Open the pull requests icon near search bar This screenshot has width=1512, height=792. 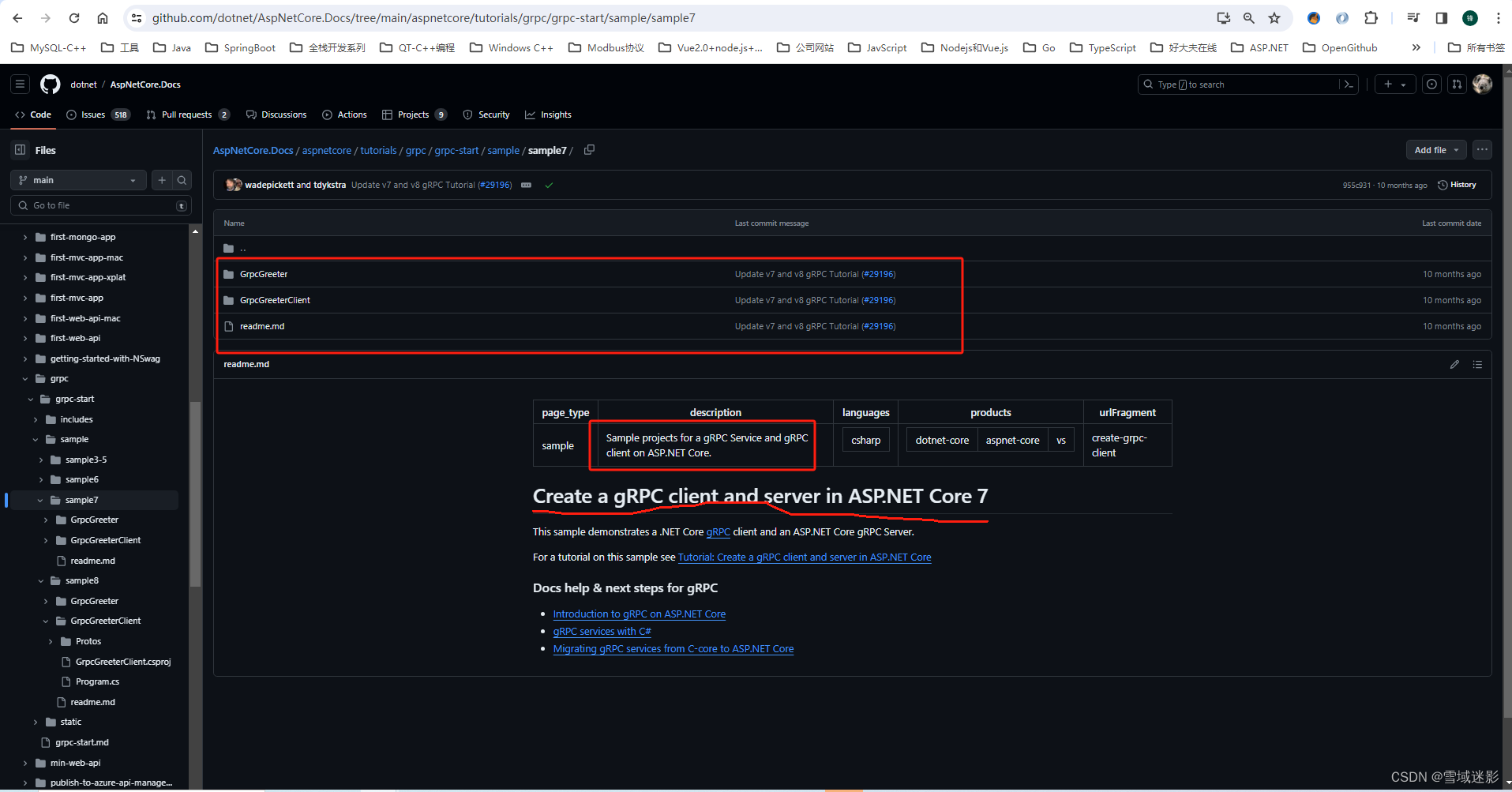coord(1457,84)
